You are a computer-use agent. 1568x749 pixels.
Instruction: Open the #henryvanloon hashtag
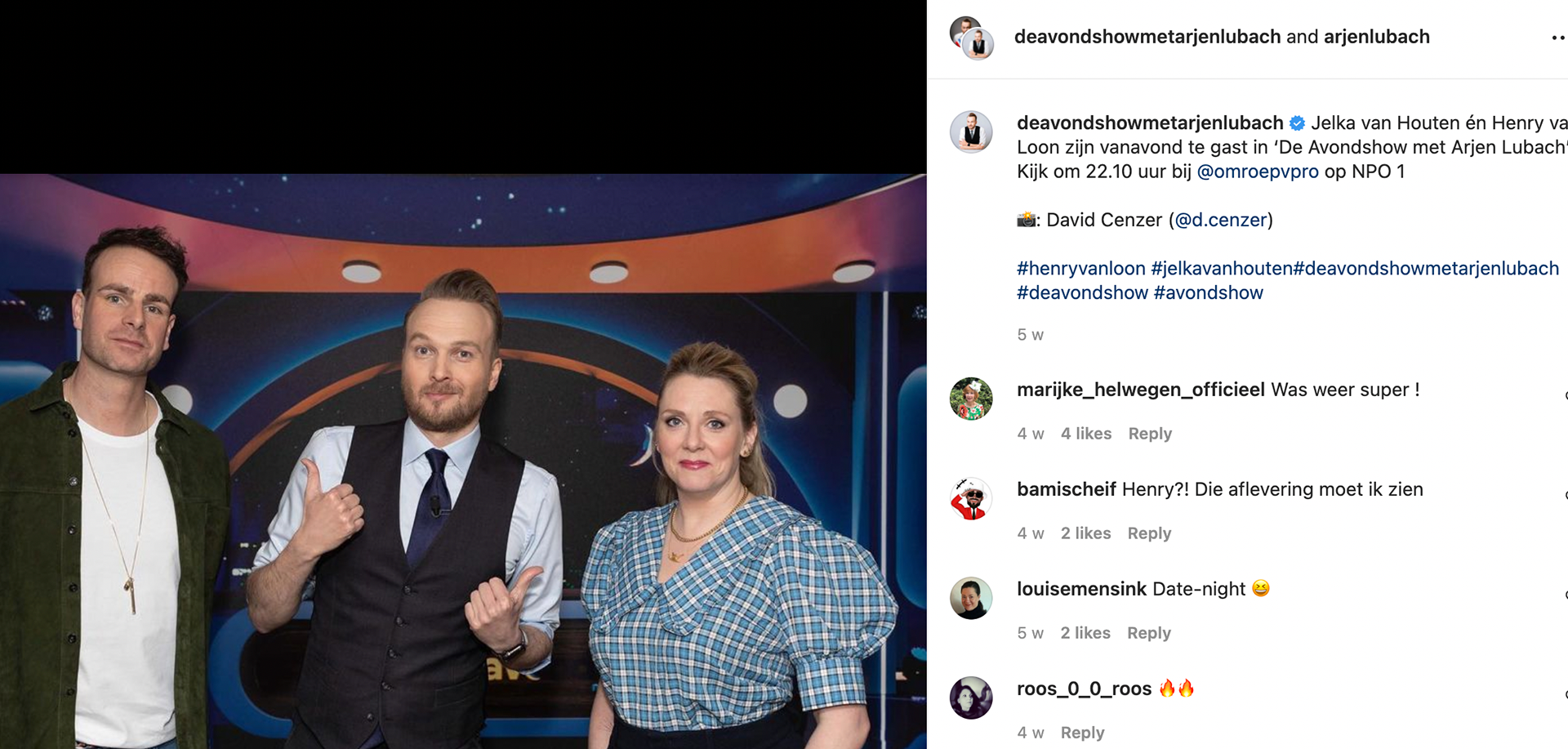pos(1081,269)
